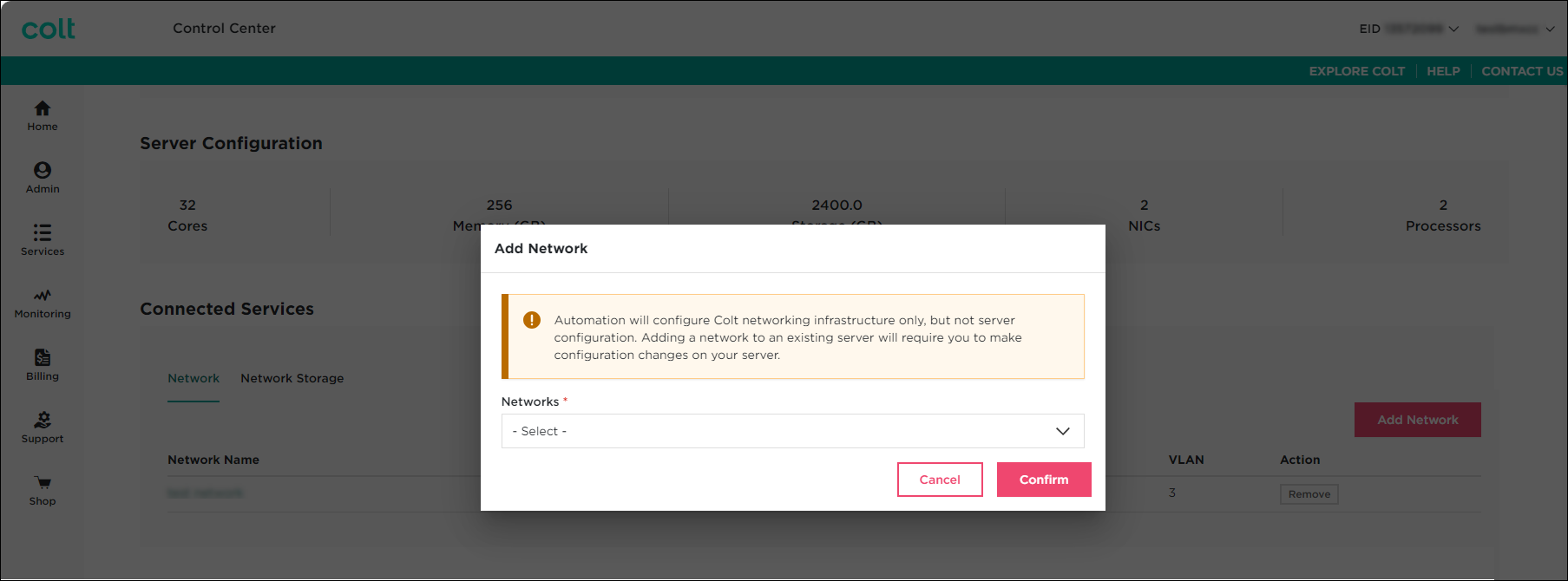1568x581 pixels.
Task: Expand the user profile dropdown
Action: coord(1515,29)
